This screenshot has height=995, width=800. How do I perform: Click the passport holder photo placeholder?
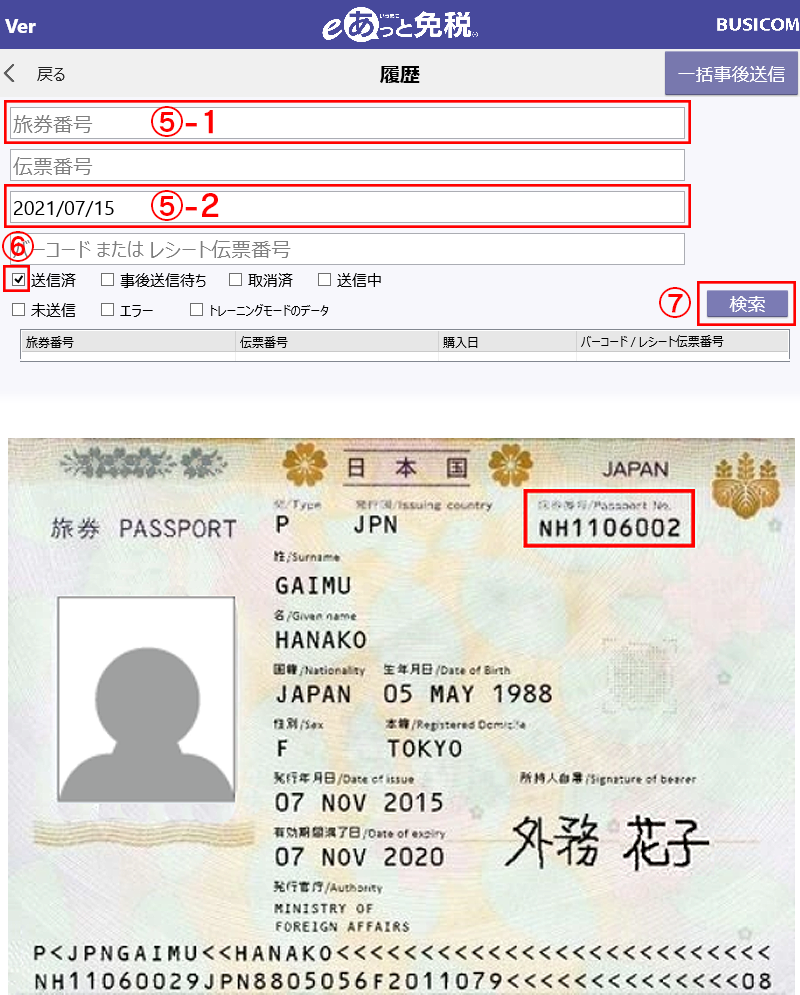pos(147,699)
